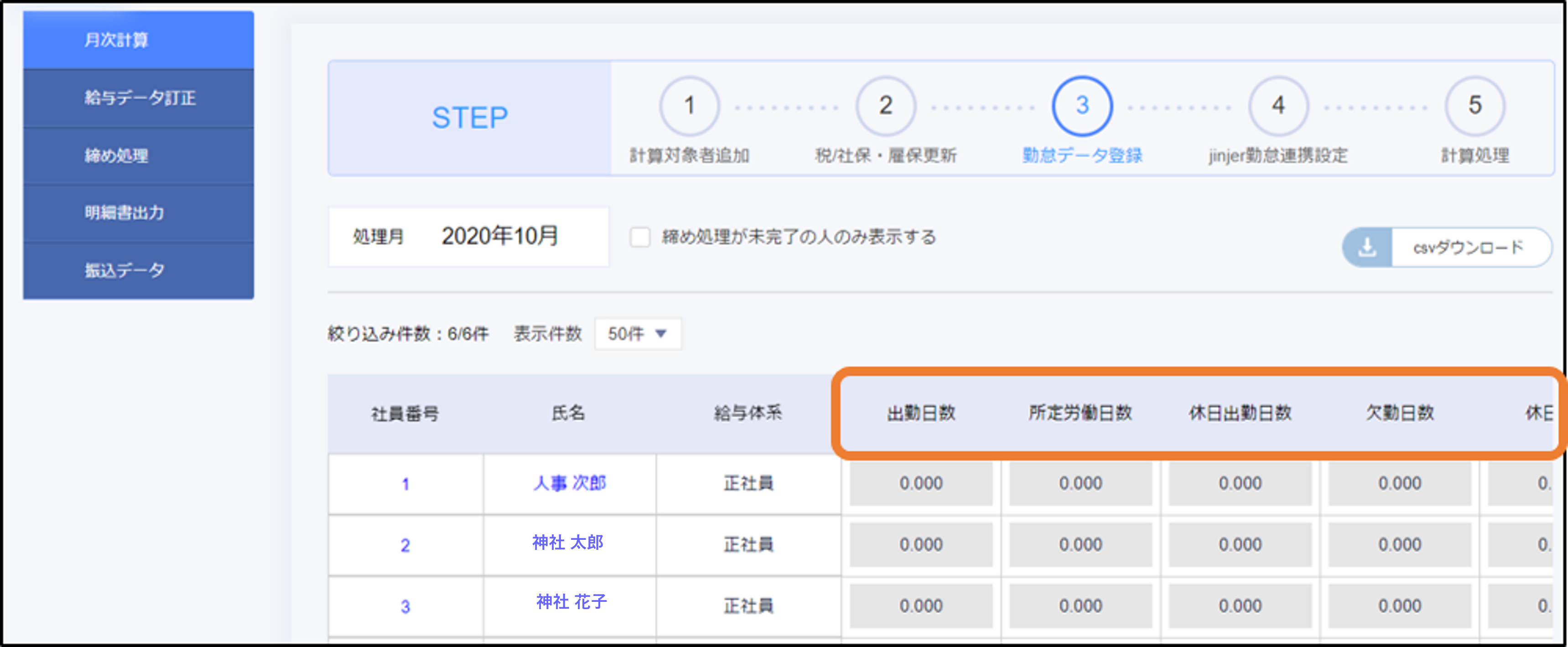
Task: Click 出勤日数 field for 神社 太郎
Action: pyautogui.click(x=921, y=544)
